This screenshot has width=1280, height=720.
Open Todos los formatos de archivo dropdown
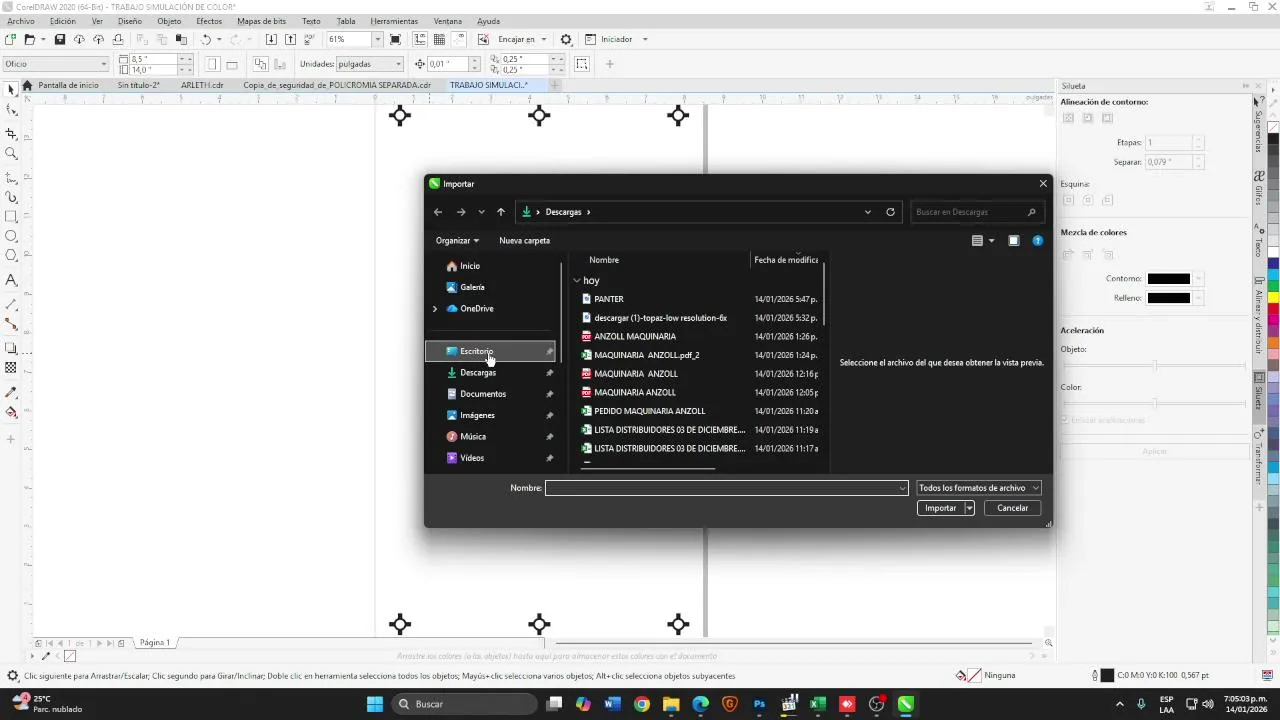979,488
